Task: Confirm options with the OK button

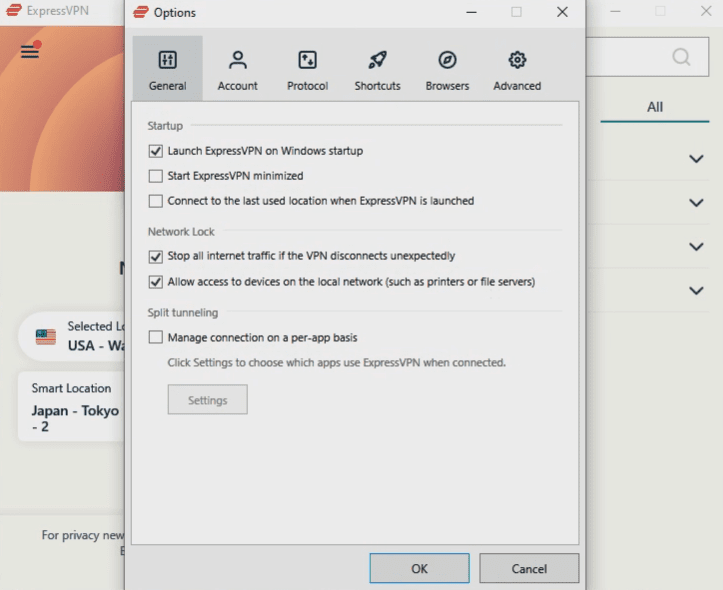Action: [x=419, y=568]
